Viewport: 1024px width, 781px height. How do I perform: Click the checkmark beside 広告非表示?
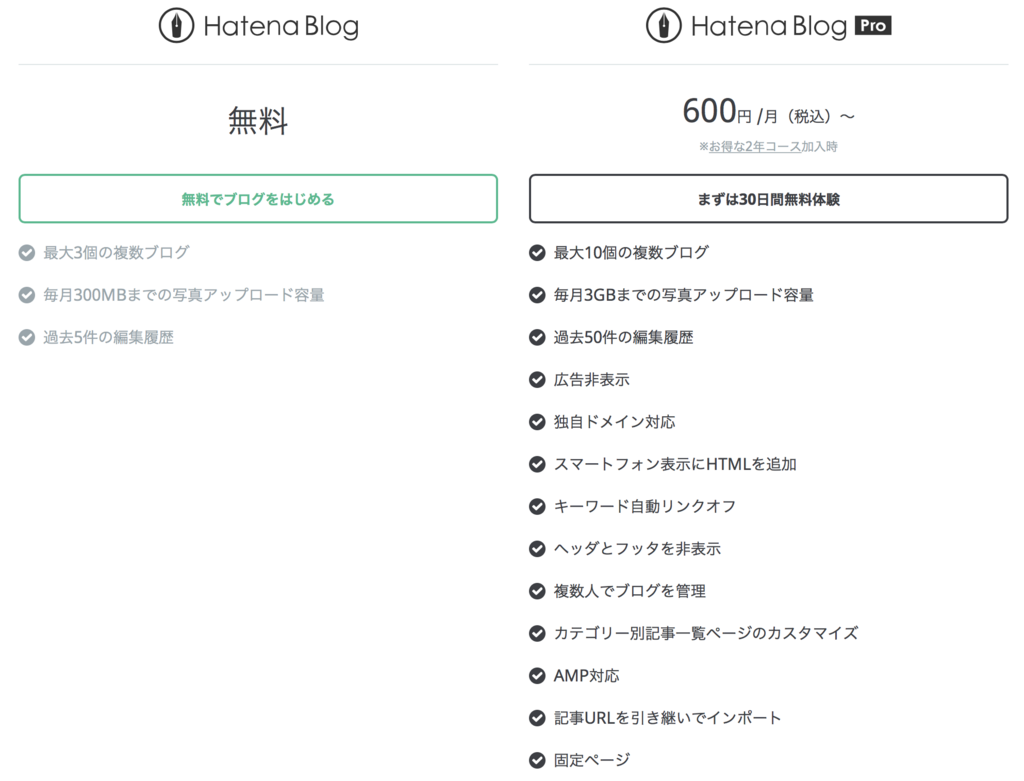click(536, 379)
